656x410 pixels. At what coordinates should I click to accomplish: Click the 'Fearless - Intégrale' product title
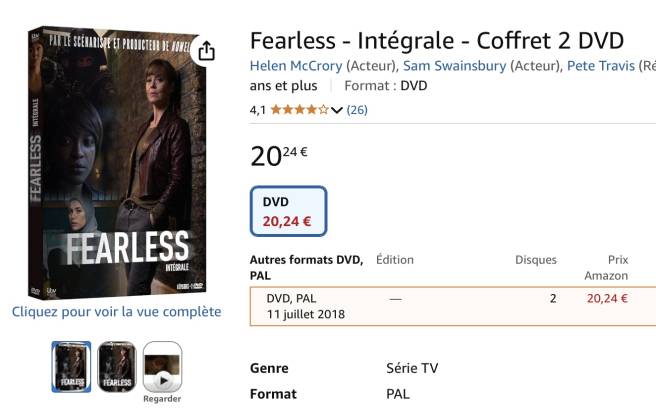pos(436,40)
